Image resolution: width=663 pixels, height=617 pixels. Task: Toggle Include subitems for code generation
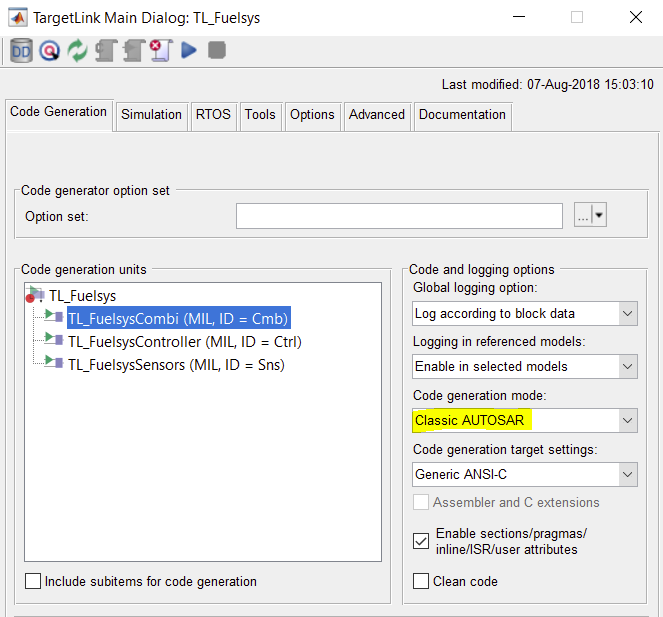(33, 581)
